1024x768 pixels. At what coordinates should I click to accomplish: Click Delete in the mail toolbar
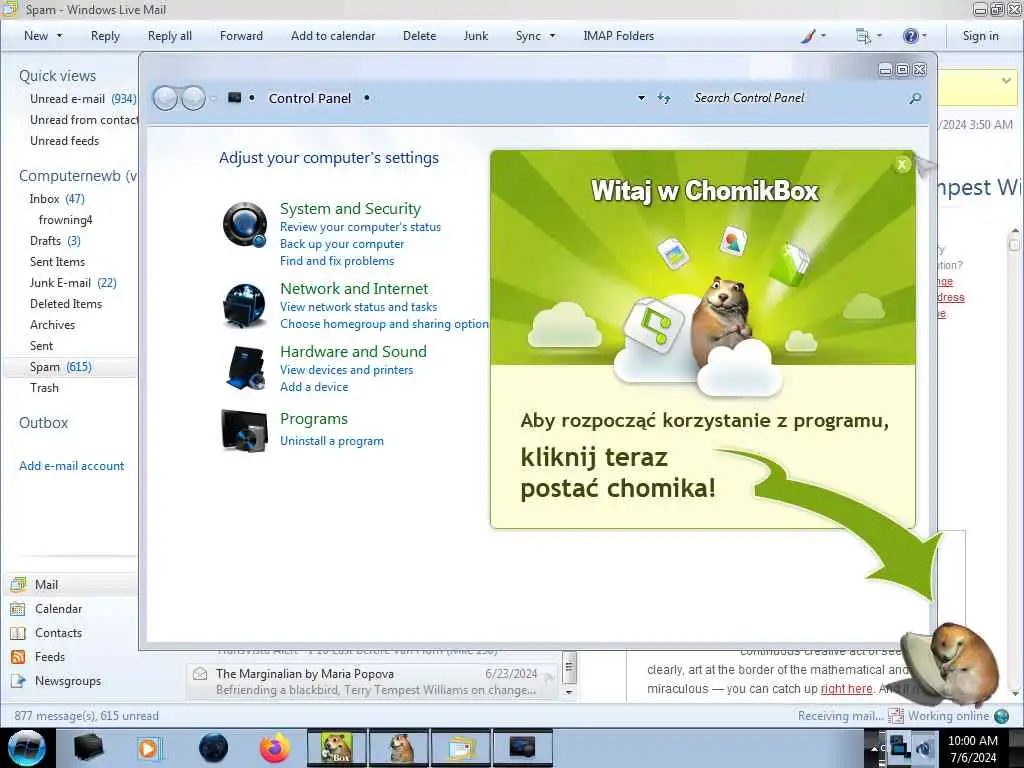[x=419, y=36]
